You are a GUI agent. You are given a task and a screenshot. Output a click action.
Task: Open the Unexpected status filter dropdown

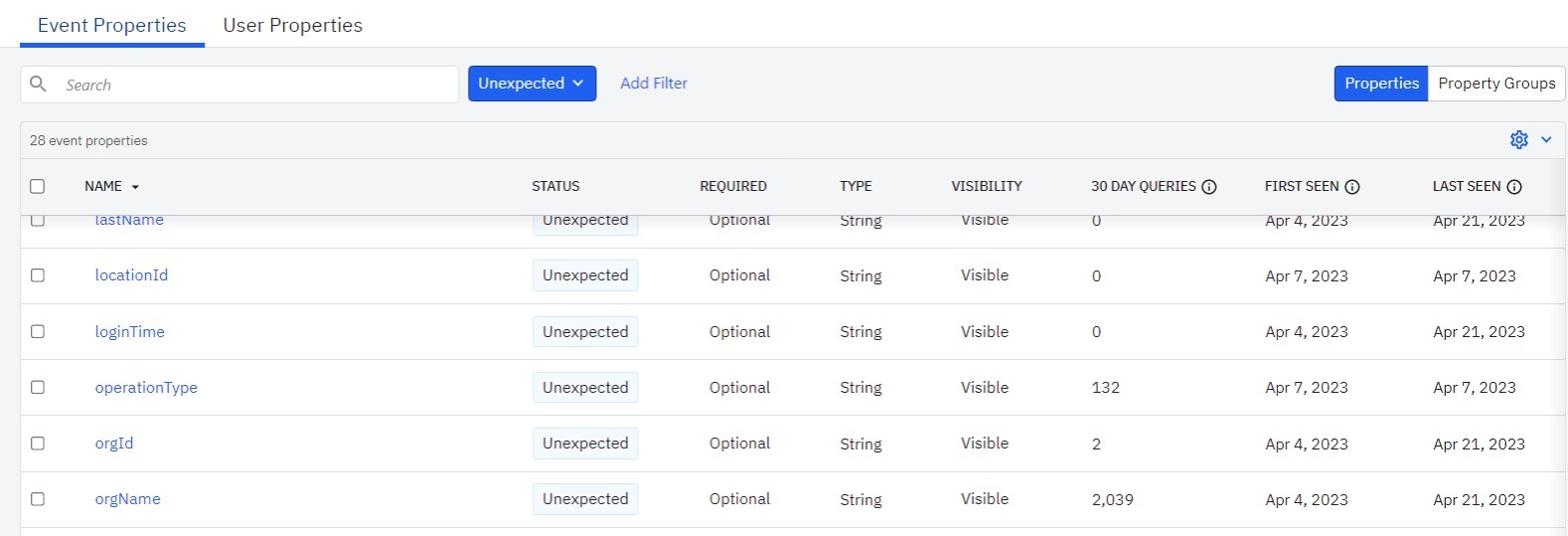pyautogui.click(x=532, y=84)
